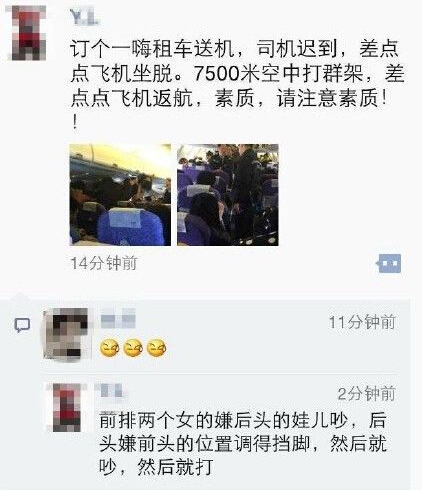Open post author's blurred username
This screenshot has width=422, height=490.
(84, 17)
